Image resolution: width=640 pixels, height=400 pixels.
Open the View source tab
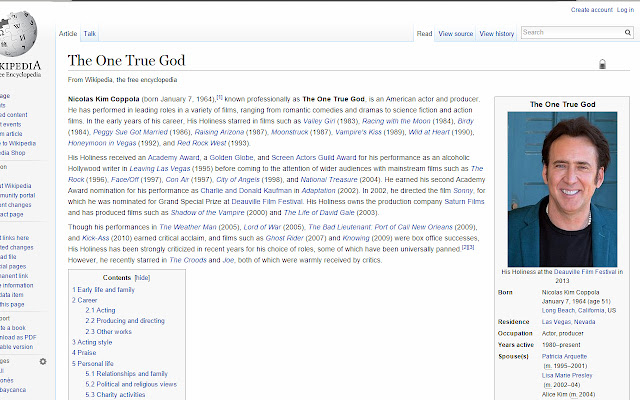pos(456,34)
